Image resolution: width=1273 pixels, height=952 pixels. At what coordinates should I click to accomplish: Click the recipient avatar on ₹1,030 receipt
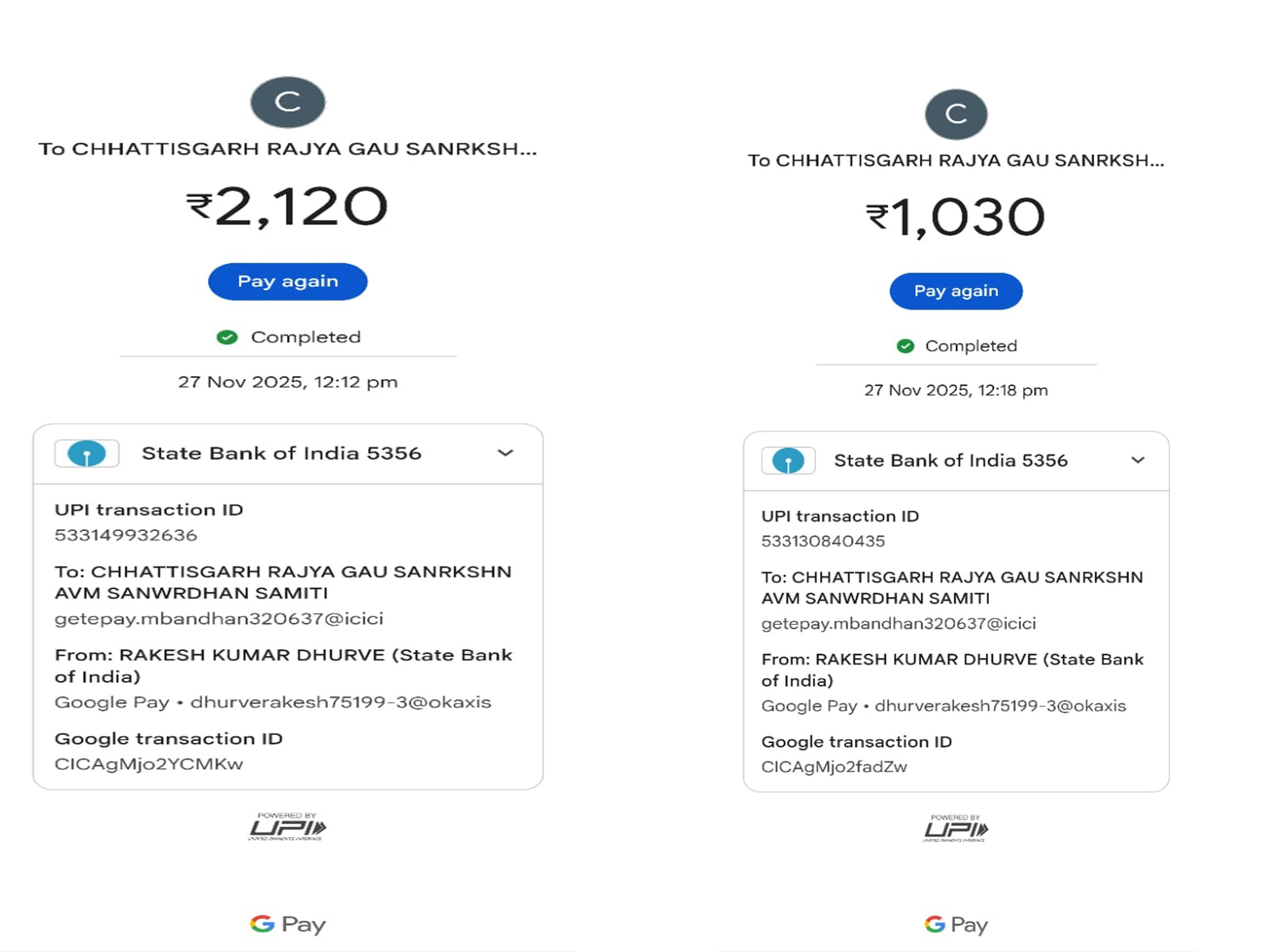(x=956, y=114)
